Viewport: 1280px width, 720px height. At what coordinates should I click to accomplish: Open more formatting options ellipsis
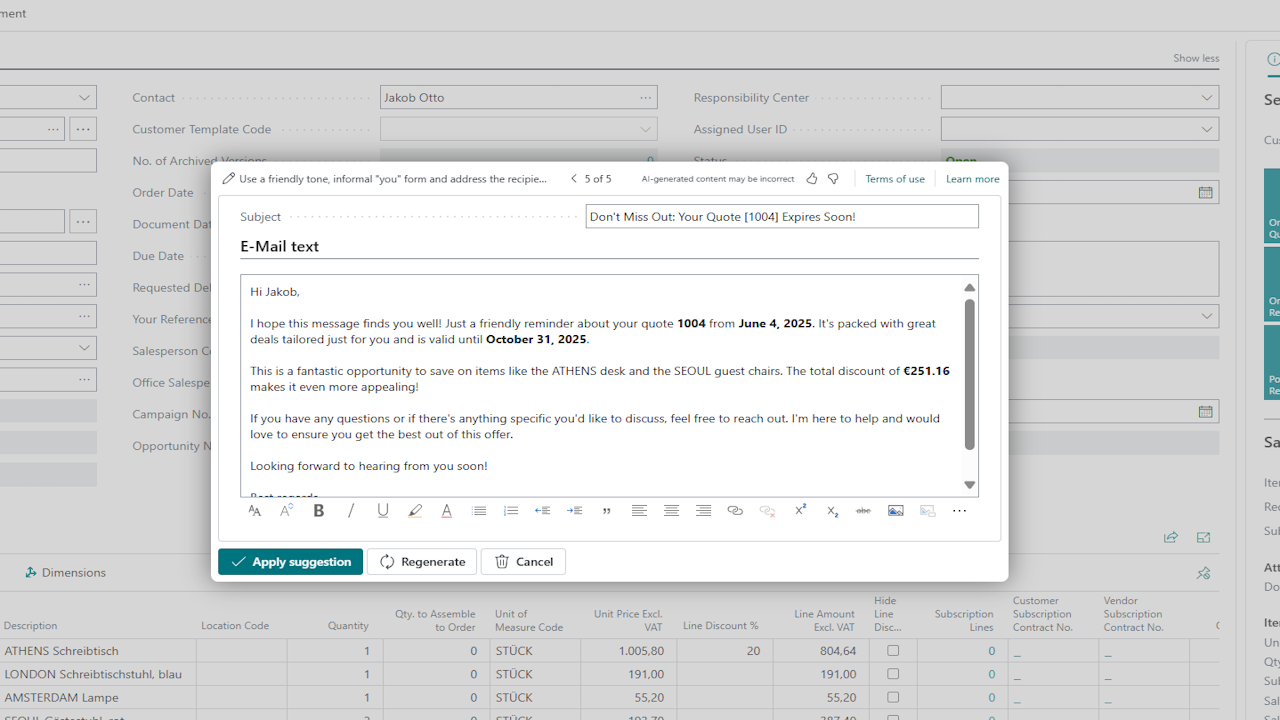[960, 511]
